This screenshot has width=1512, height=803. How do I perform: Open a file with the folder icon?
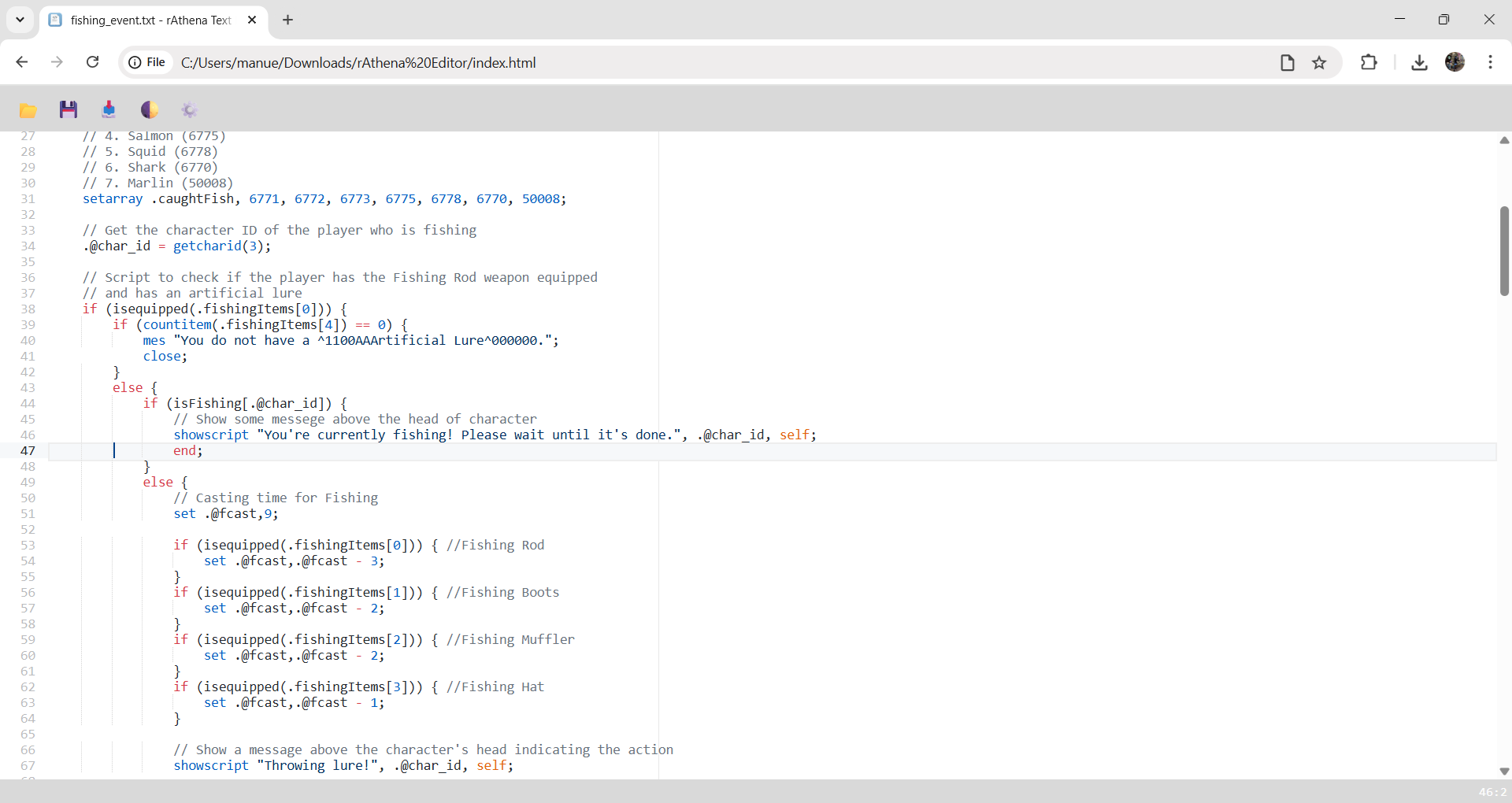(x=28, y=110)
